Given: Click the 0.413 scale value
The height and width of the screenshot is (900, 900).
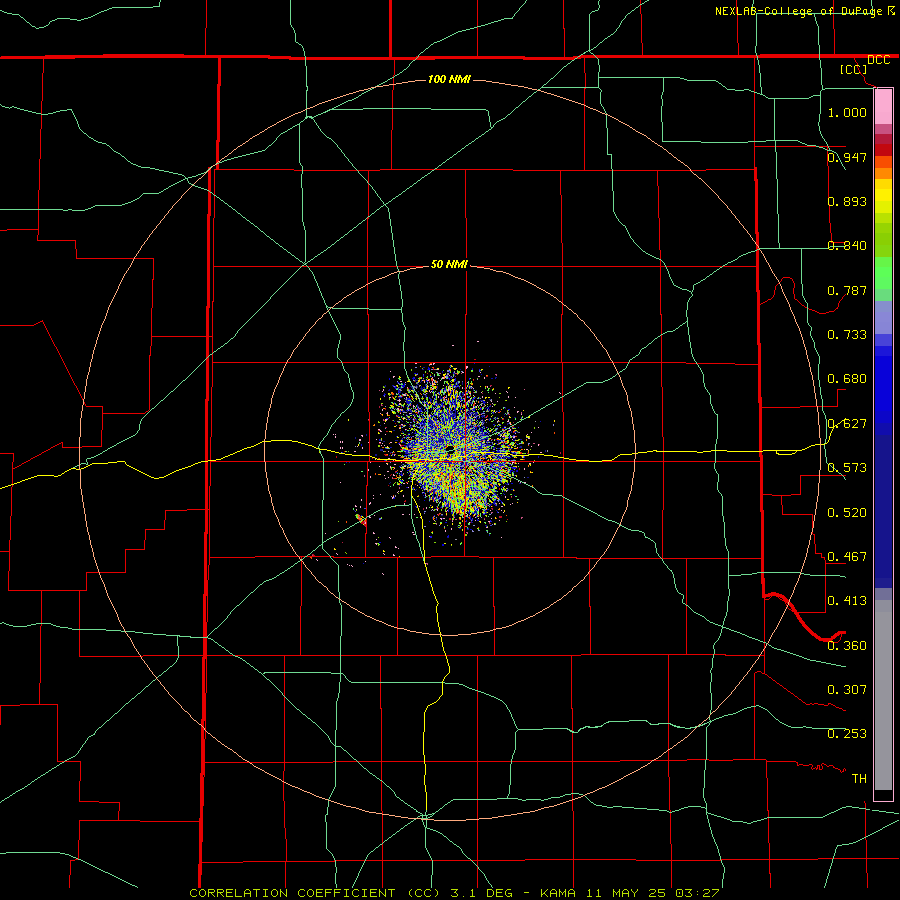Looking at the screenshot, I should (x=847, y=601).
